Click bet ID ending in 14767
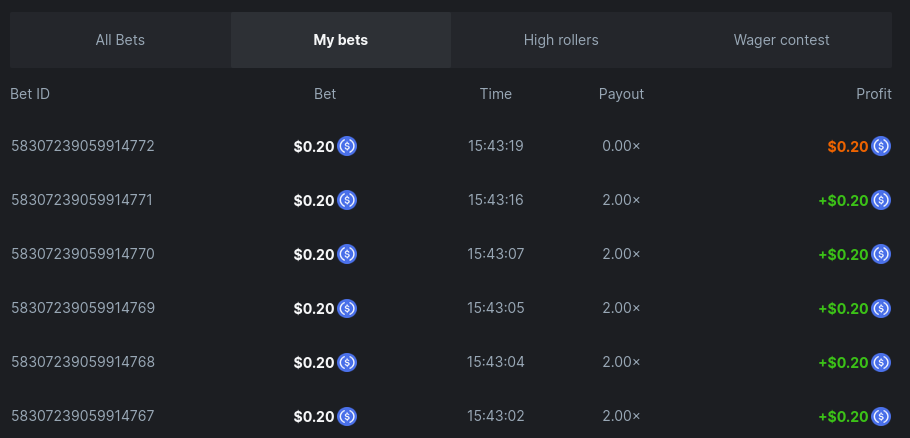910x438 pixels. [83, 416]
